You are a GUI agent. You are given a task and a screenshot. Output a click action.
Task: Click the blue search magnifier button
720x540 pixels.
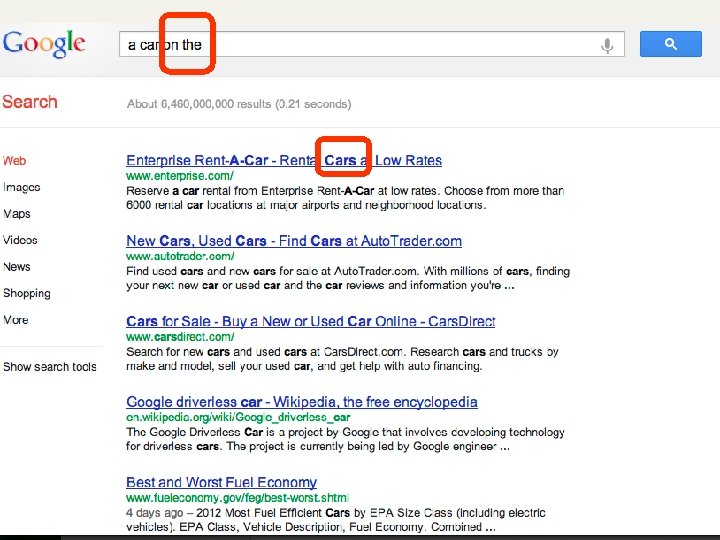pyautogui.click(x=670, y=44)
